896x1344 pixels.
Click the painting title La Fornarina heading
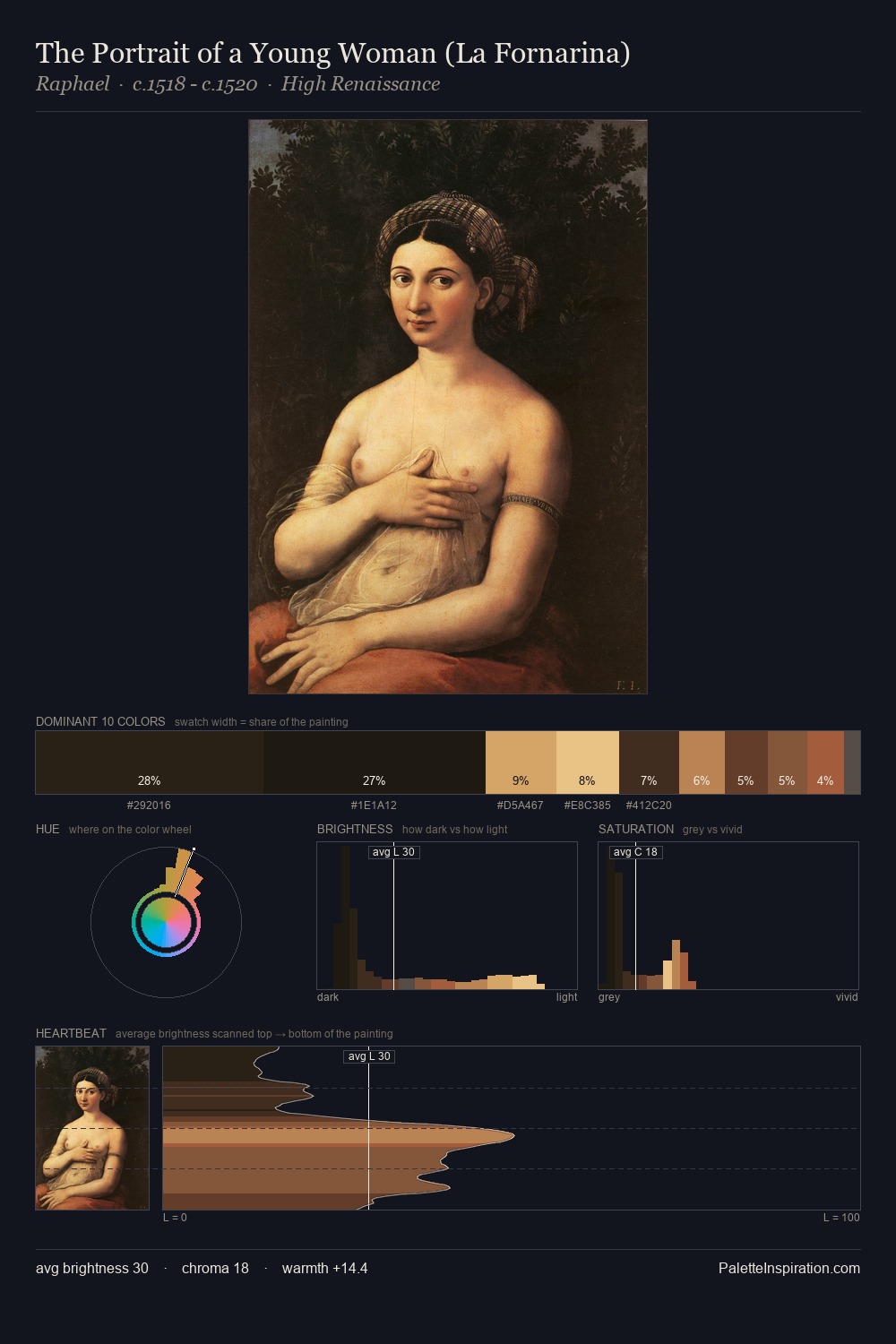coord(333,54)
